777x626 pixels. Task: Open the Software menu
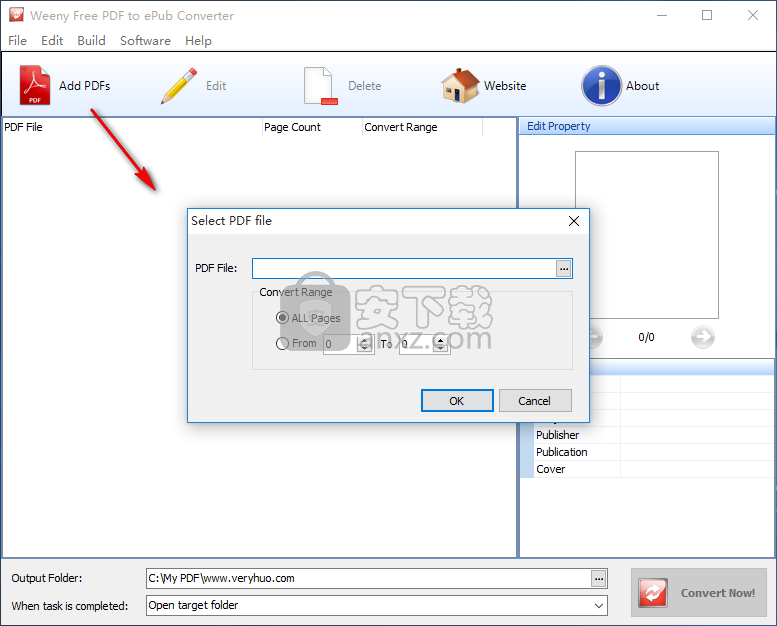[145, 41]
